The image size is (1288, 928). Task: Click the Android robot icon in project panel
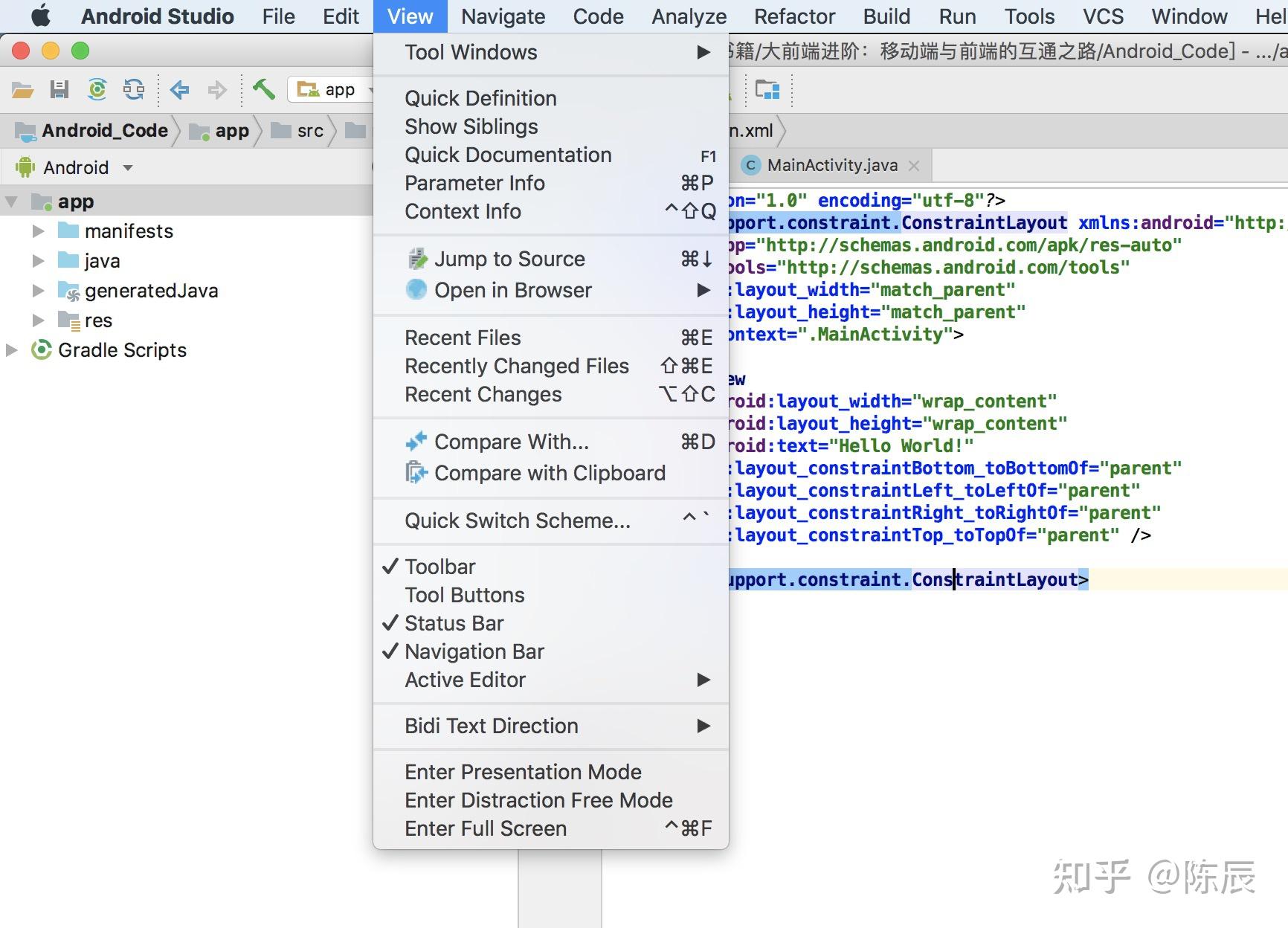click(25, 167)
